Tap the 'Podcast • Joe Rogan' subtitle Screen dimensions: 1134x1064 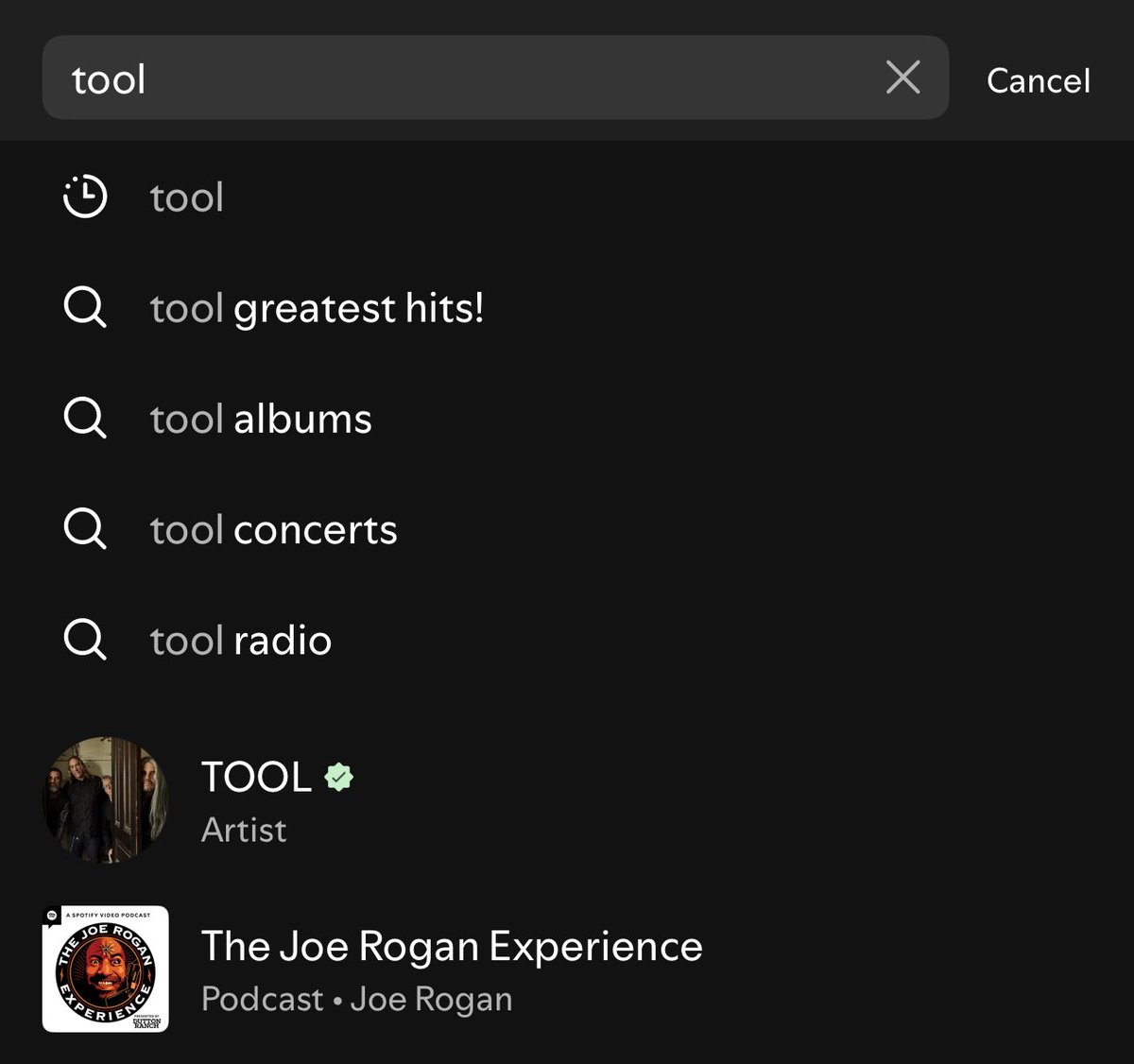coord(357,999)
